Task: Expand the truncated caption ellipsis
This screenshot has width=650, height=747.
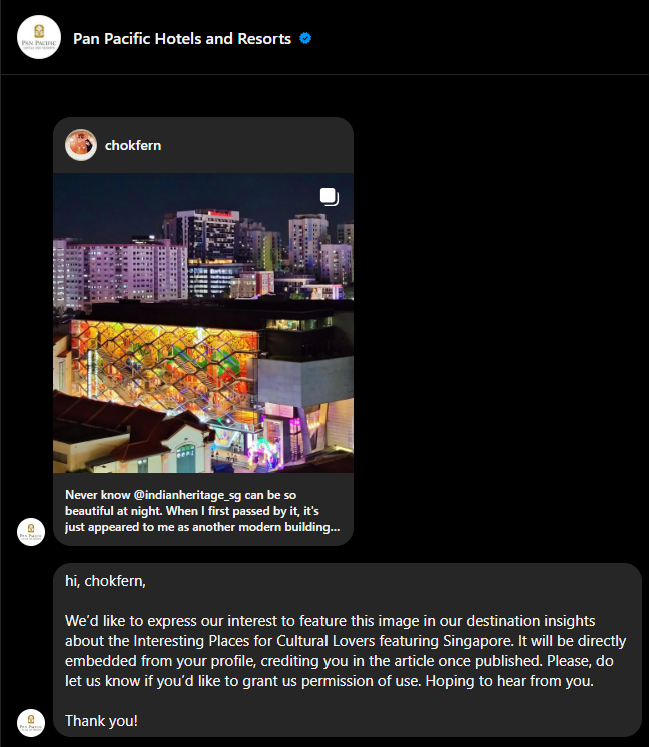Action: click(x=335, y=527)
